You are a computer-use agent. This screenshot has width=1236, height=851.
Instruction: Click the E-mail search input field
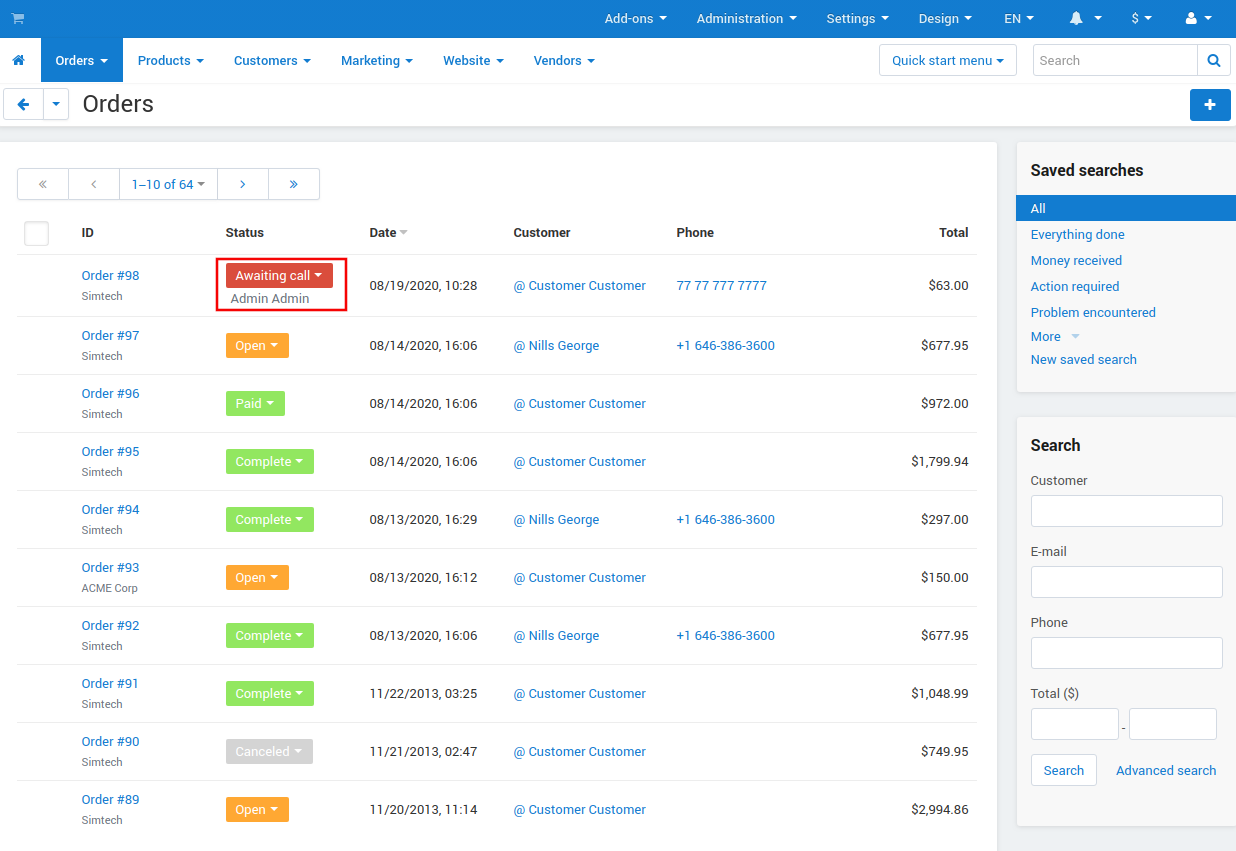[x=1126, y=582]
